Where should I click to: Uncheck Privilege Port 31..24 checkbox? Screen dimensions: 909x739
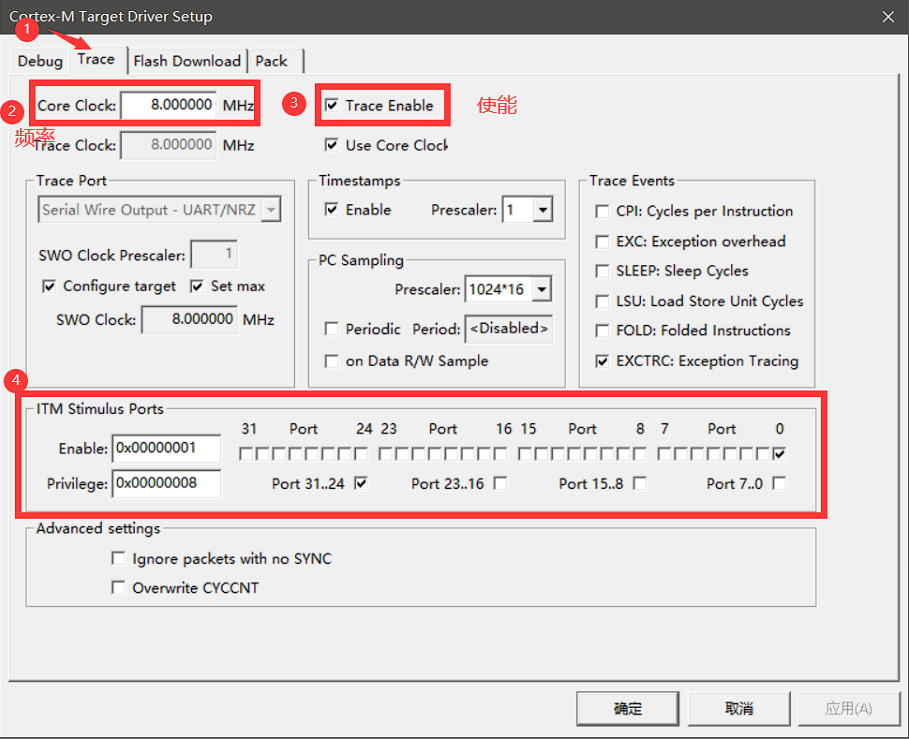pyautogui.click(x=361, y=483)
